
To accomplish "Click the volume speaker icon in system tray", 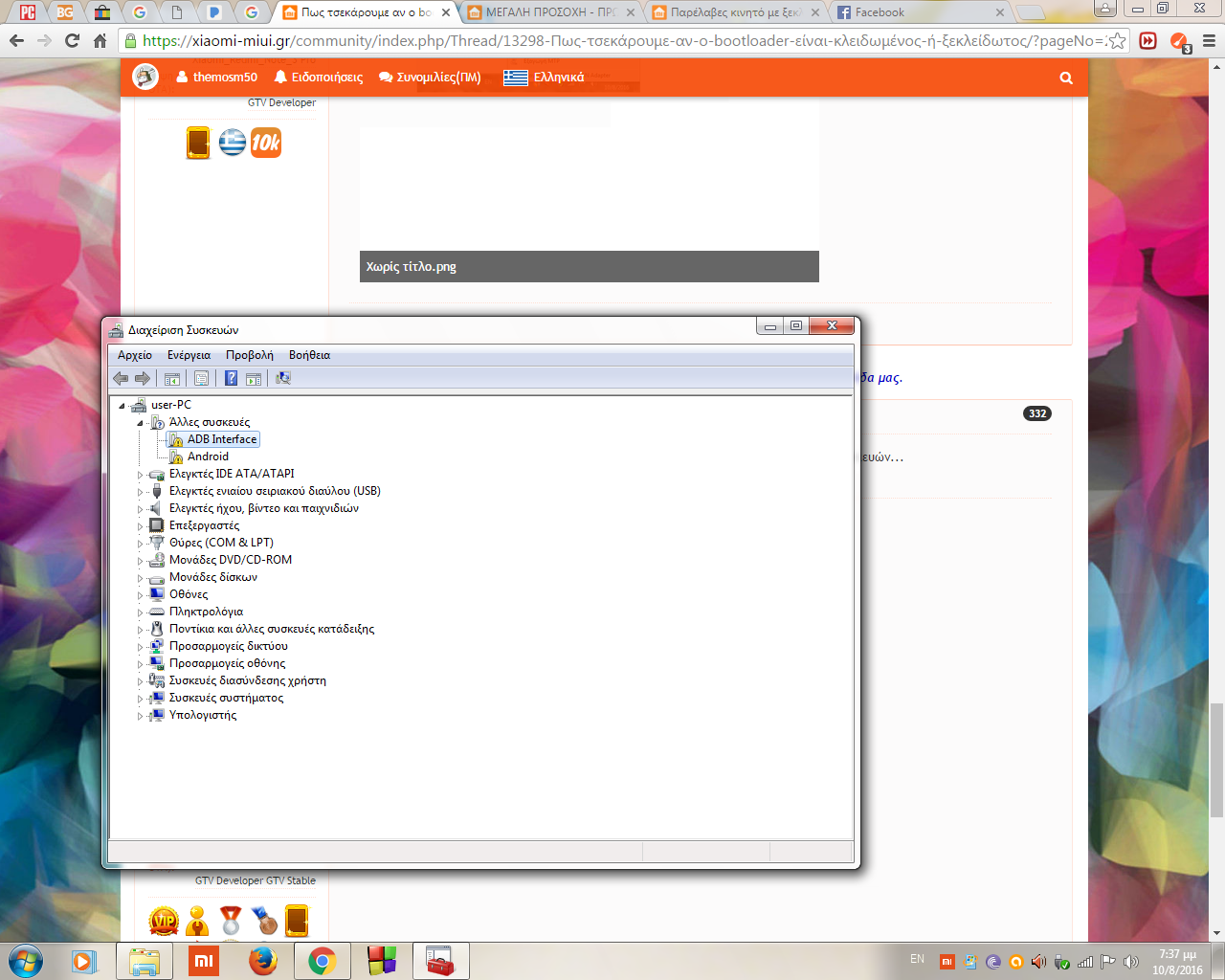I will (1130, 962).
